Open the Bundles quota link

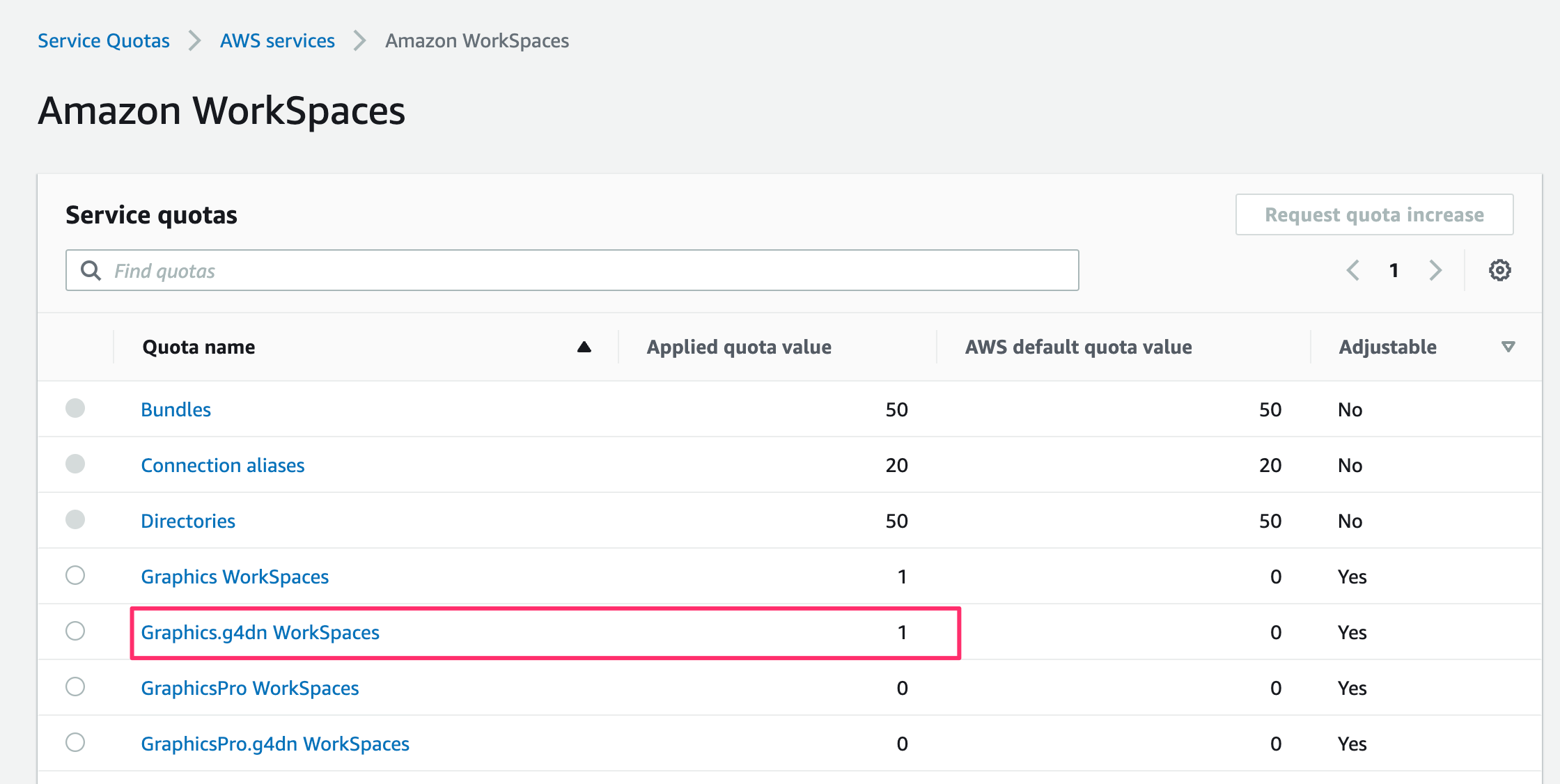pyautogui.click(x=175, y=409)
